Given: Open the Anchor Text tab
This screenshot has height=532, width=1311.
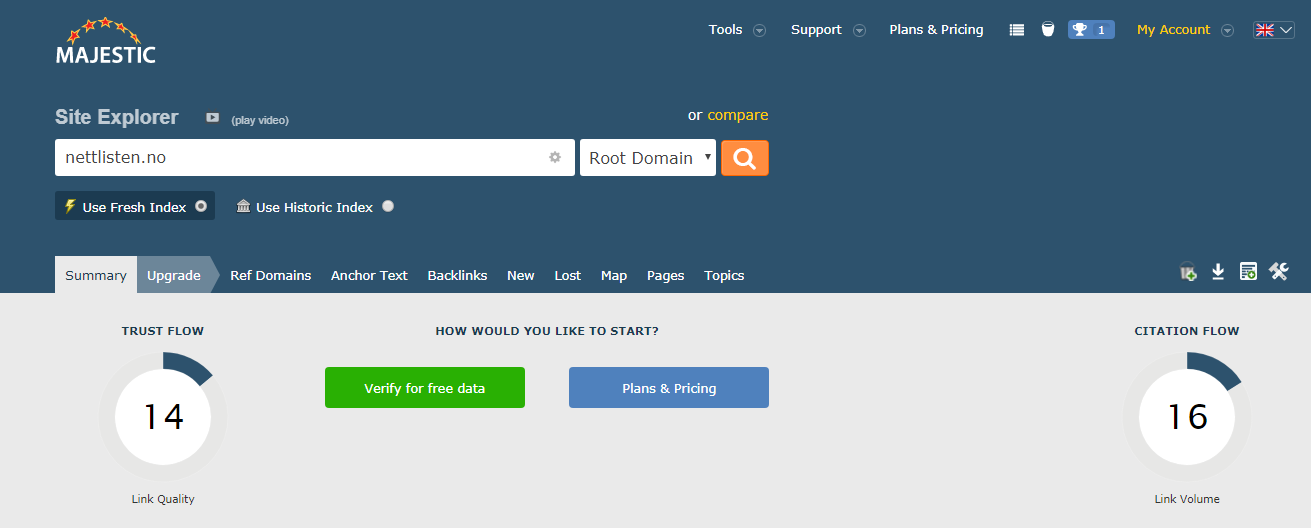Looking at the screenshot, I should pos(369,275).
